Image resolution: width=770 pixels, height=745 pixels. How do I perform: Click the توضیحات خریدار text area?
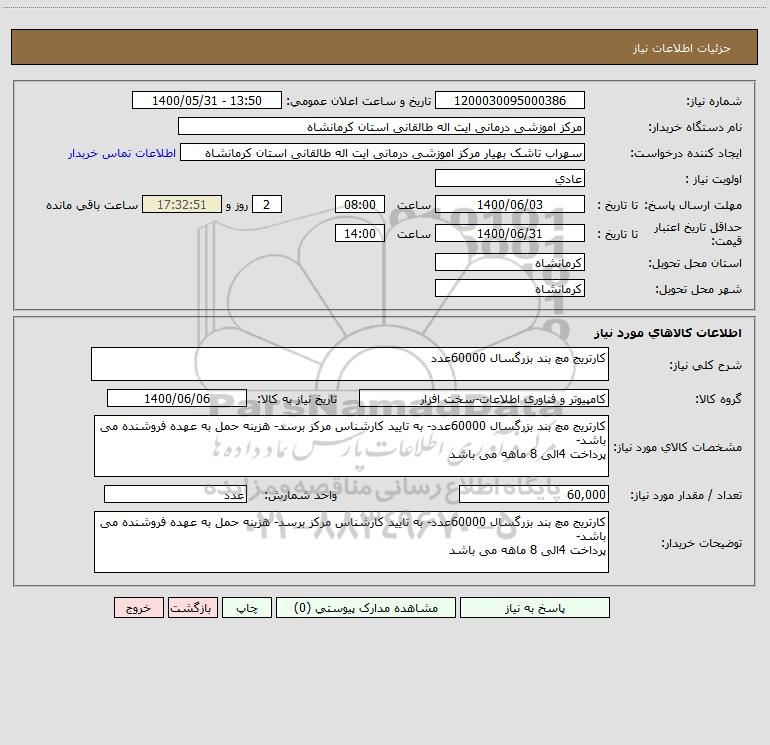pos(351,542)
